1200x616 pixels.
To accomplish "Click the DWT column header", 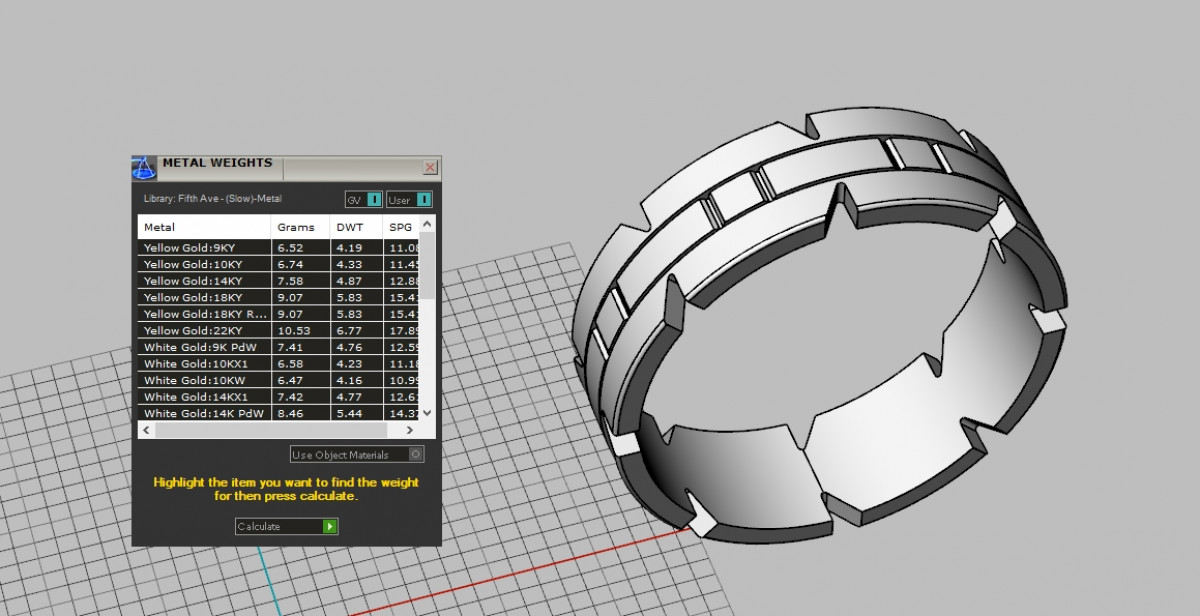I will [355, 227].
